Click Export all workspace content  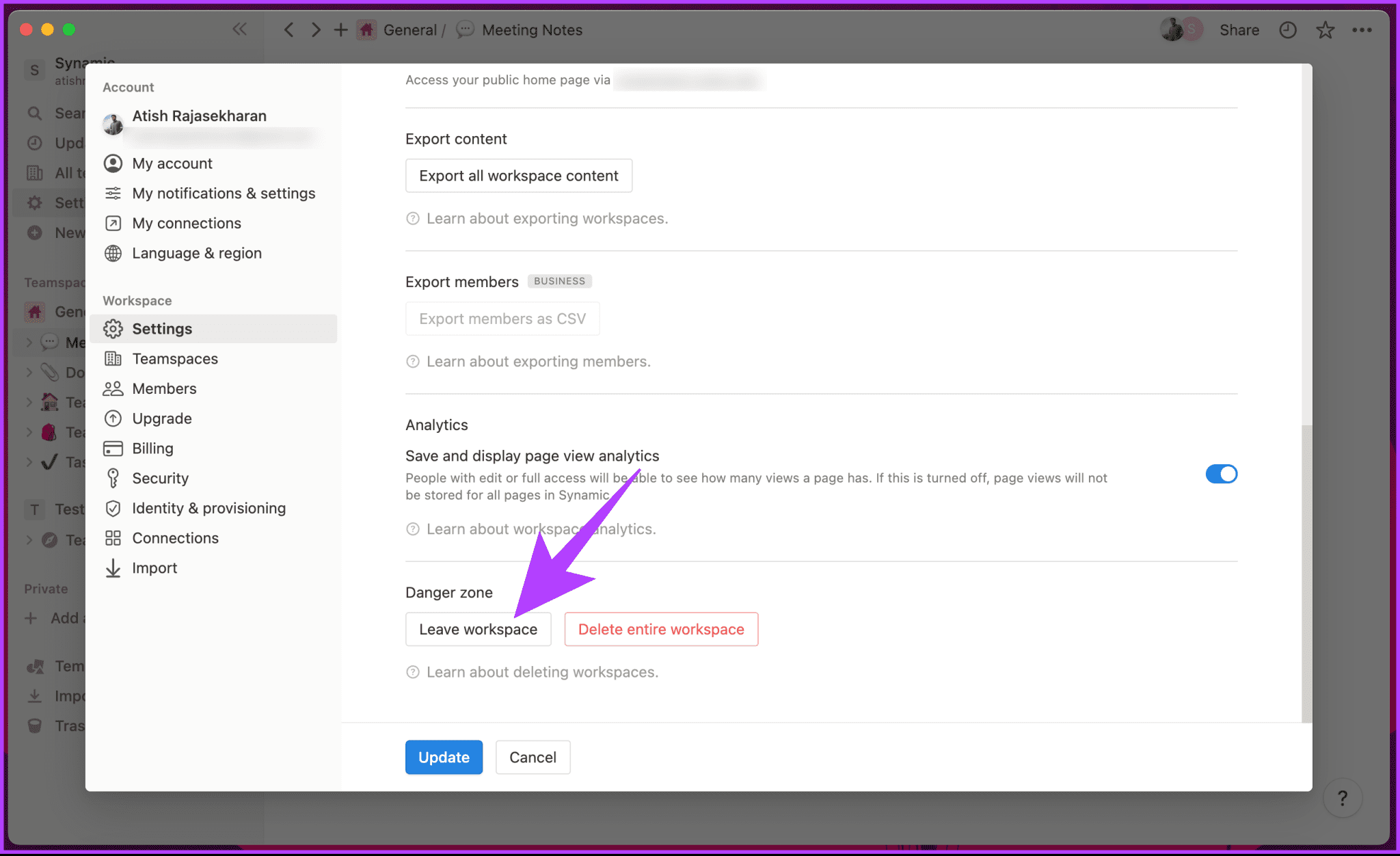pos(519,176)
